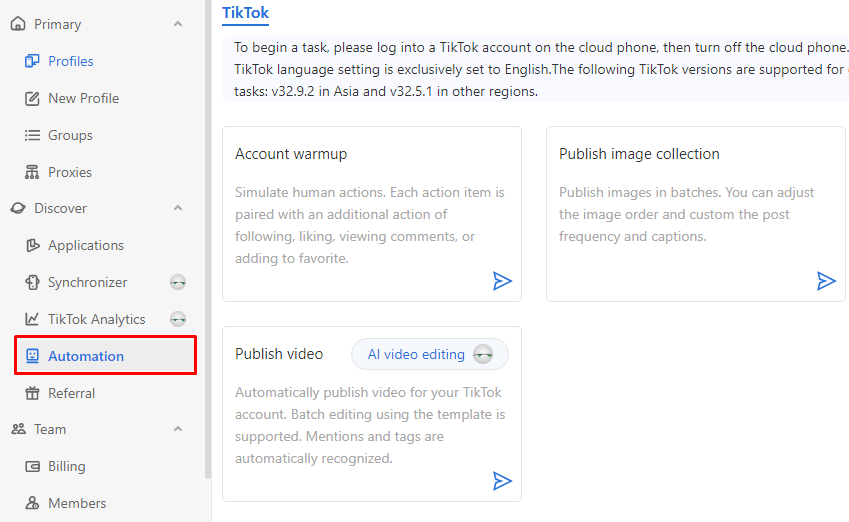
Task: Click the Discover section label
Action: click(60, 208)
